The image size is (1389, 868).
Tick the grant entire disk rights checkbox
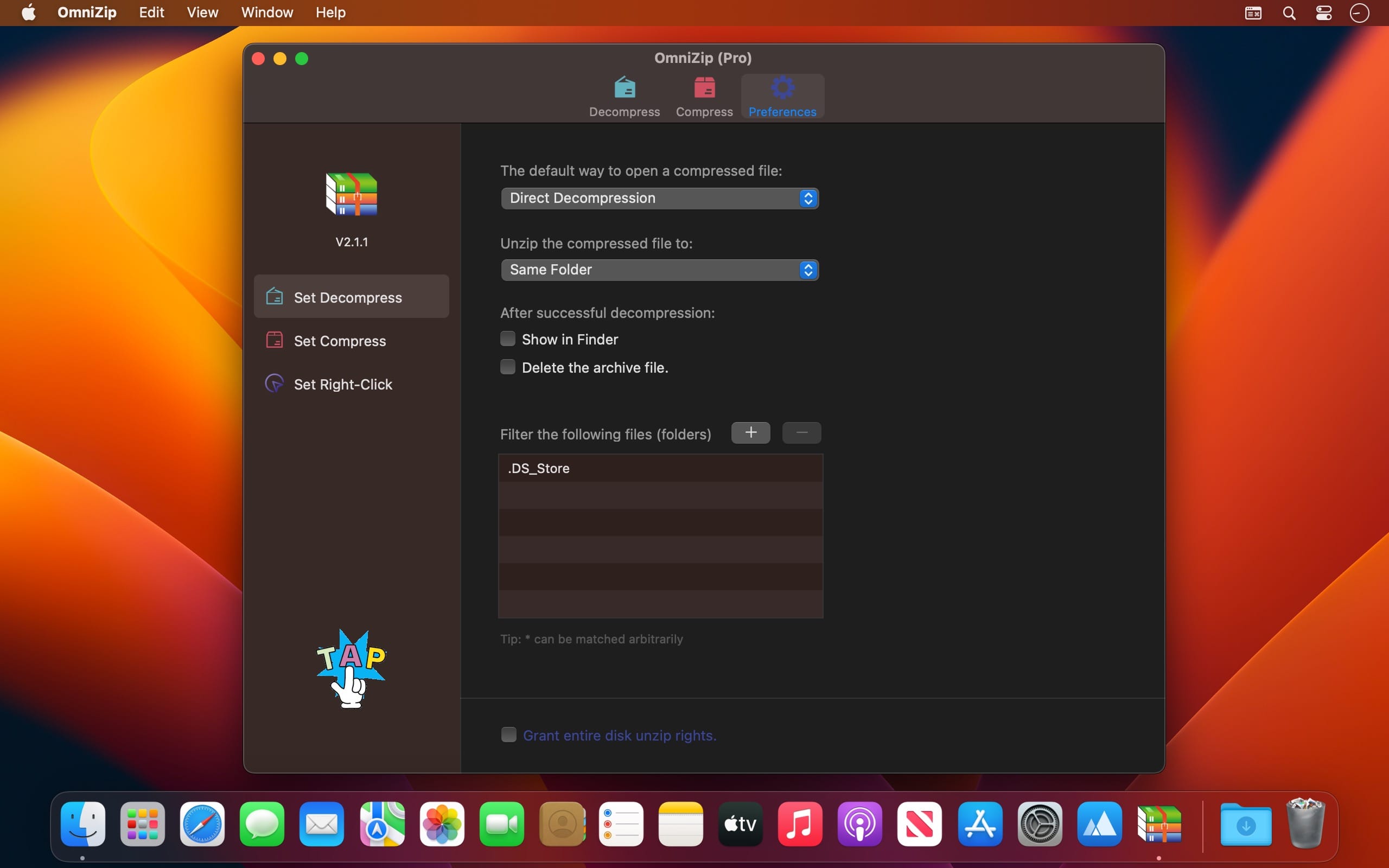[508, 735]
